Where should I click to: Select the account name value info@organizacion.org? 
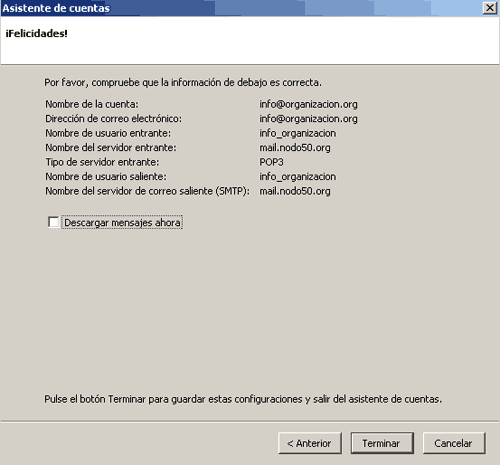pyautogui.click(x=308, y=104)
